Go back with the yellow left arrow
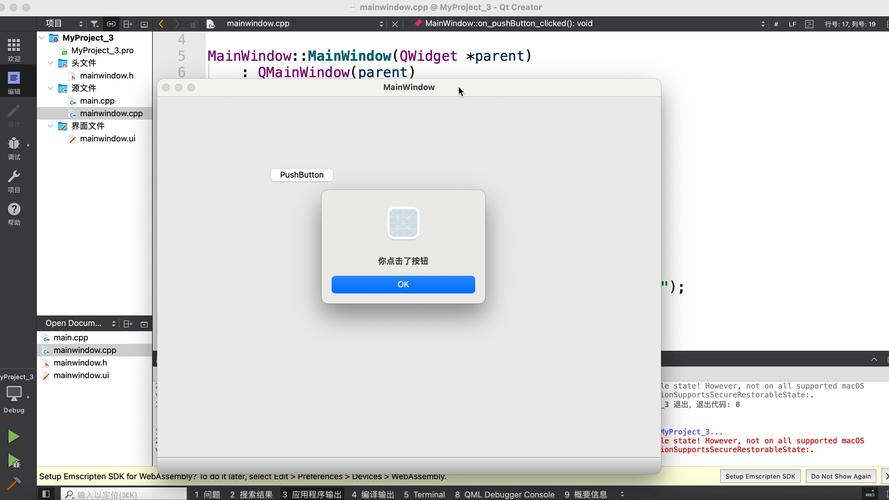Screen dimensions: 889x500 [x=162, y=23]
